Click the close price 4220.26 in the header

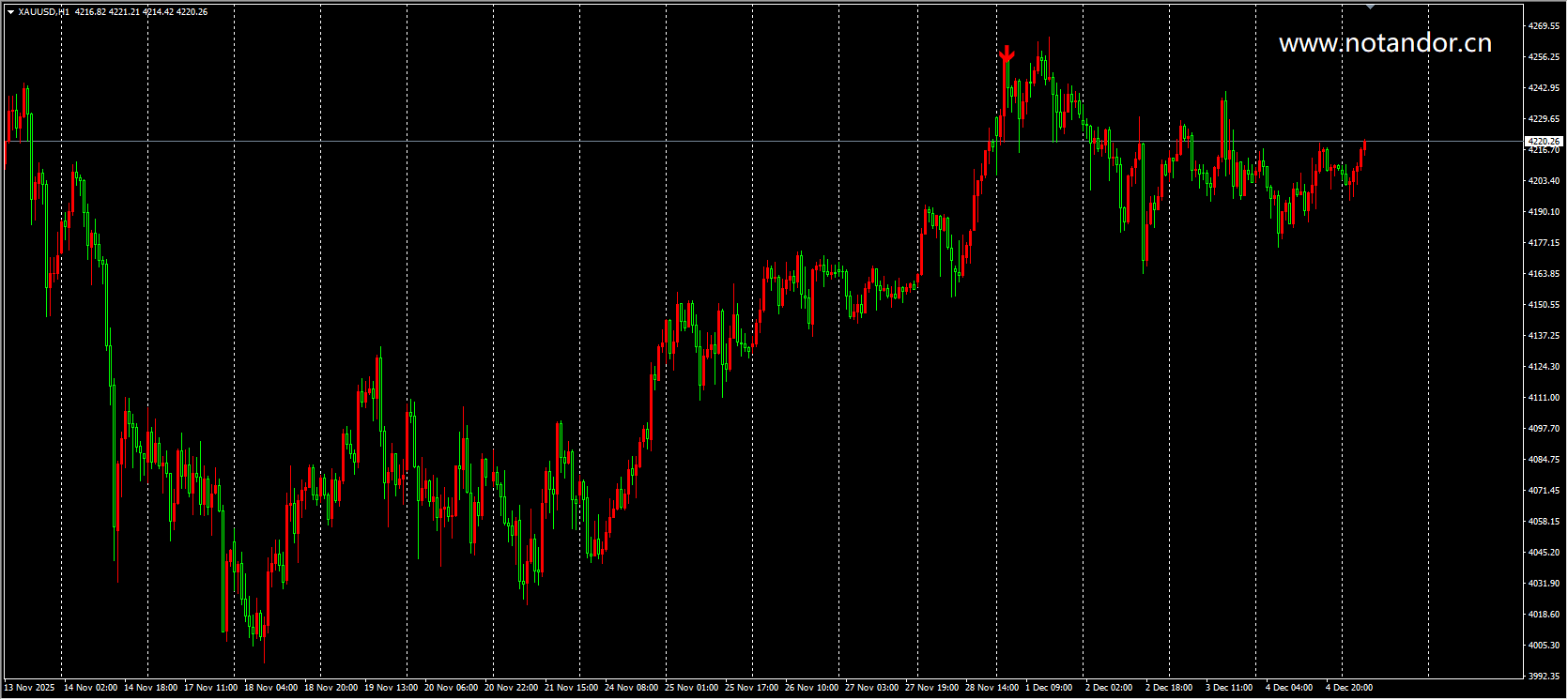tap(192, 12)
